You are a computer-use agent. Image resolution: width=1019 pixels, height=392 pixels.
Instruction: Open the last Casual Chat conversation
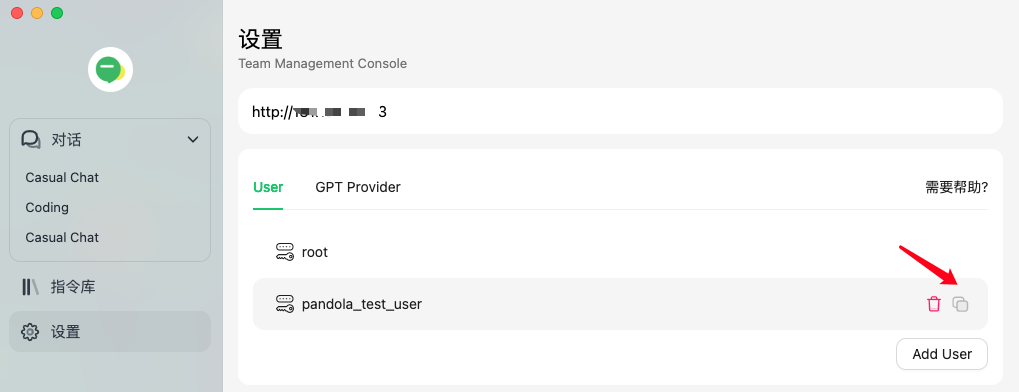tap(62, 237)
